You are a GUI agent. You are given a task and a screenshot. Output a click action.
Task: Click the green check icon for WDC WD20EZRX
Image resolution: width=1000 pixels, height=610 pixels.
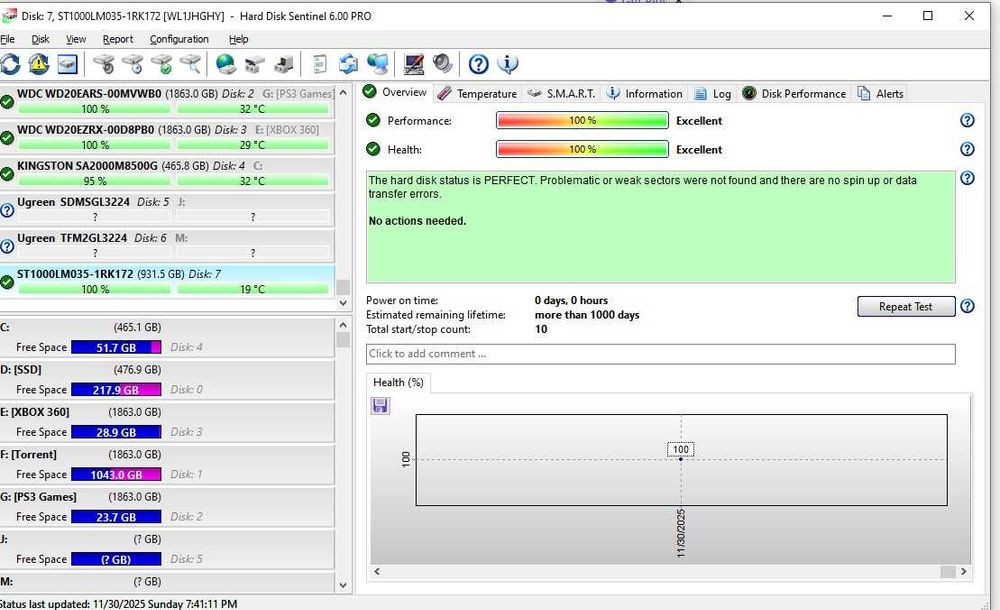7,138
